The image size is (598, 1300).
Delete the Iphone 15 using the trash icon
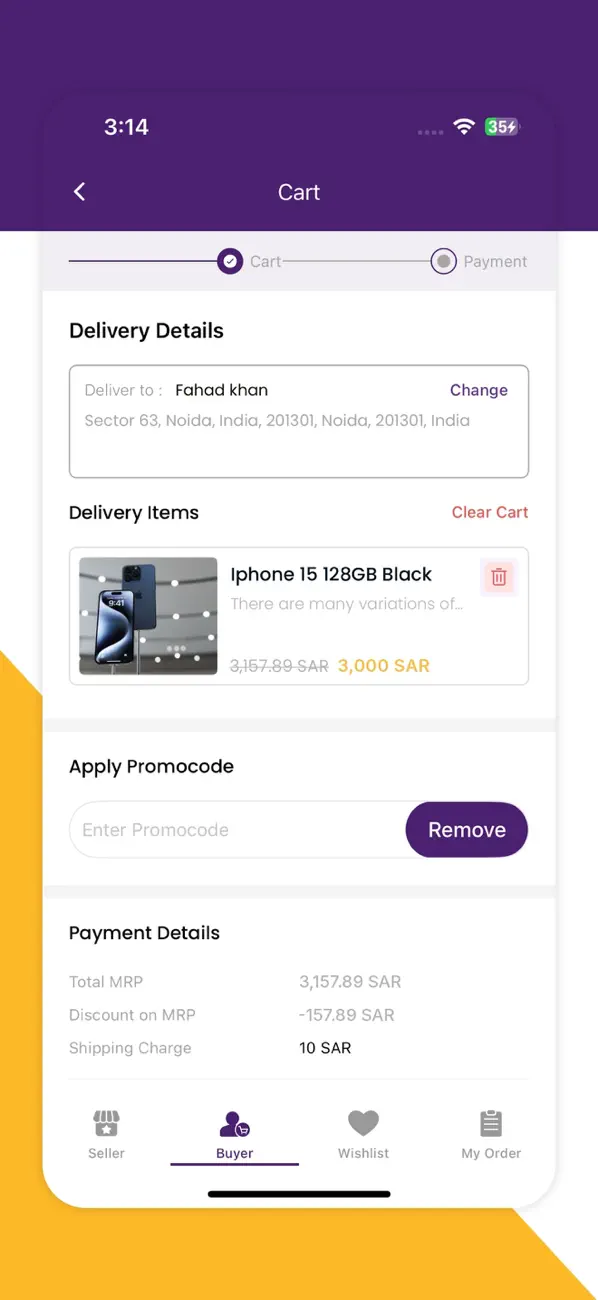(498, 577)
